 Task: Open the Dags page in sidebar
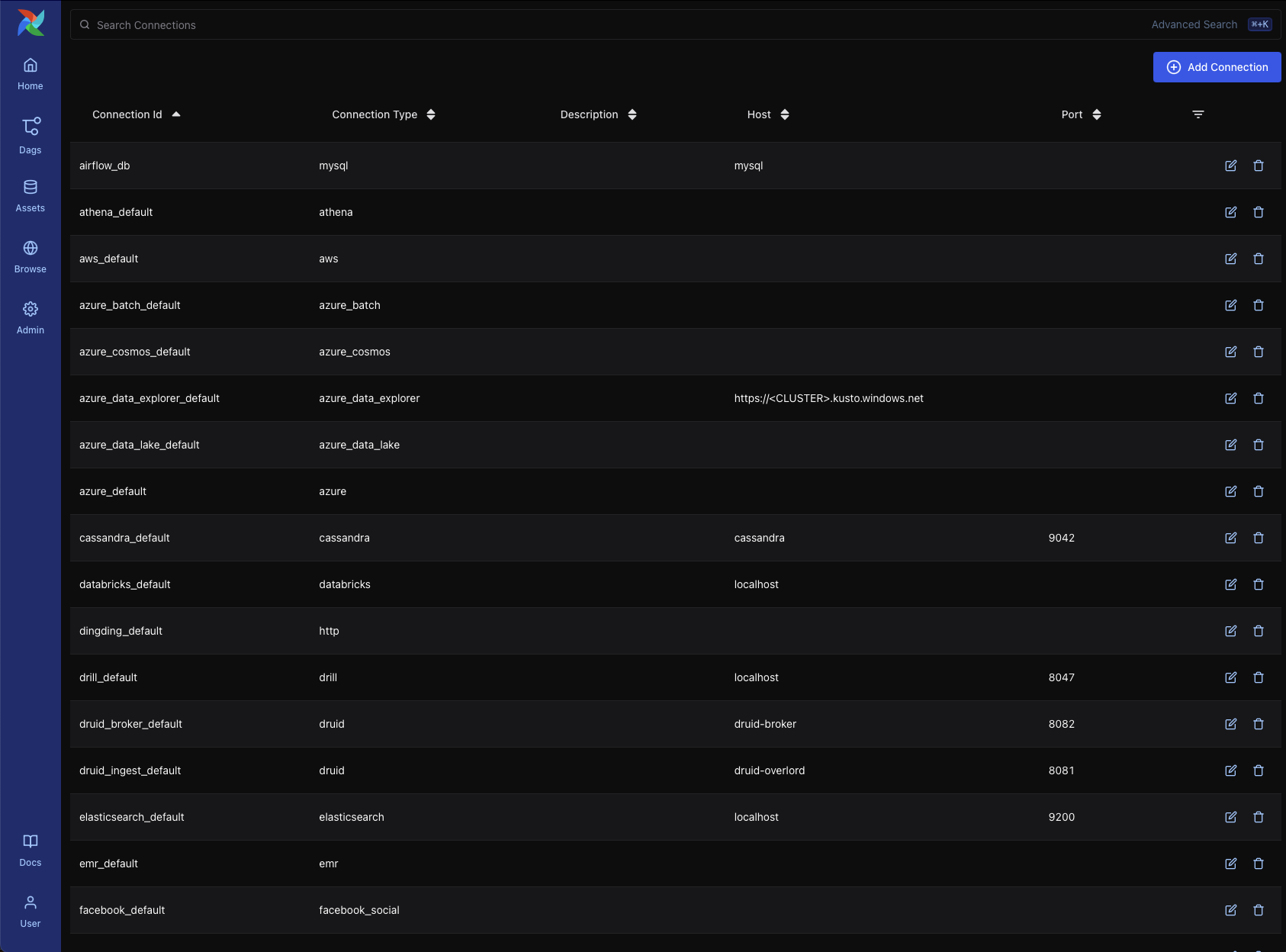tap(31, 135)
